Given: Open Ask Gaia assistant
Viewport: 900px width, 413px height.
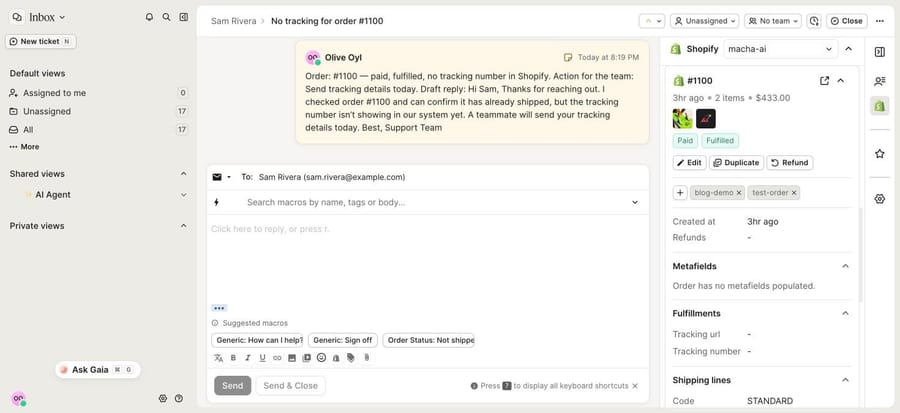Looking at the screenshot, I should pos(98,370).
